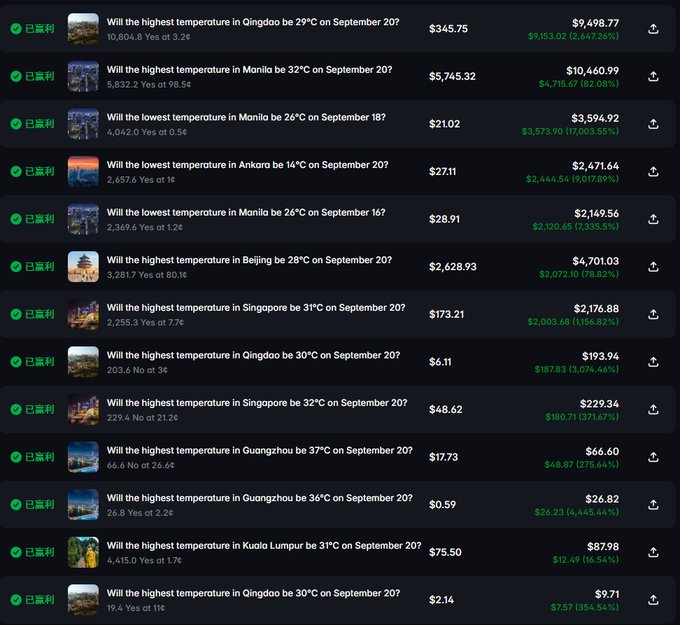Open 'highest temperature in Beijing be 28°C' market

[249, 260]
